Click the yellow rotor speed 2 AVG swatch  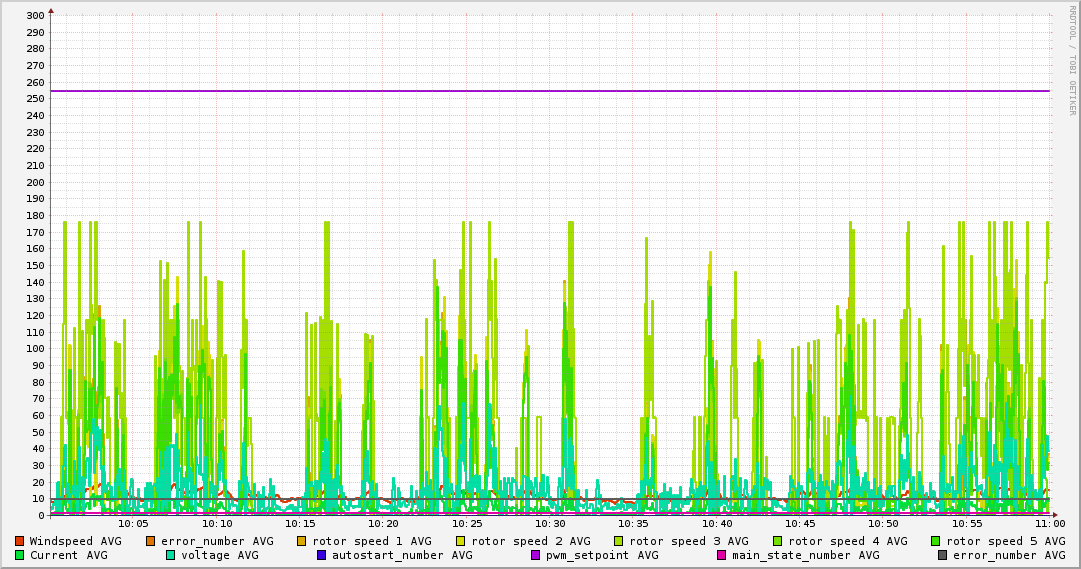tap(461, 541)
